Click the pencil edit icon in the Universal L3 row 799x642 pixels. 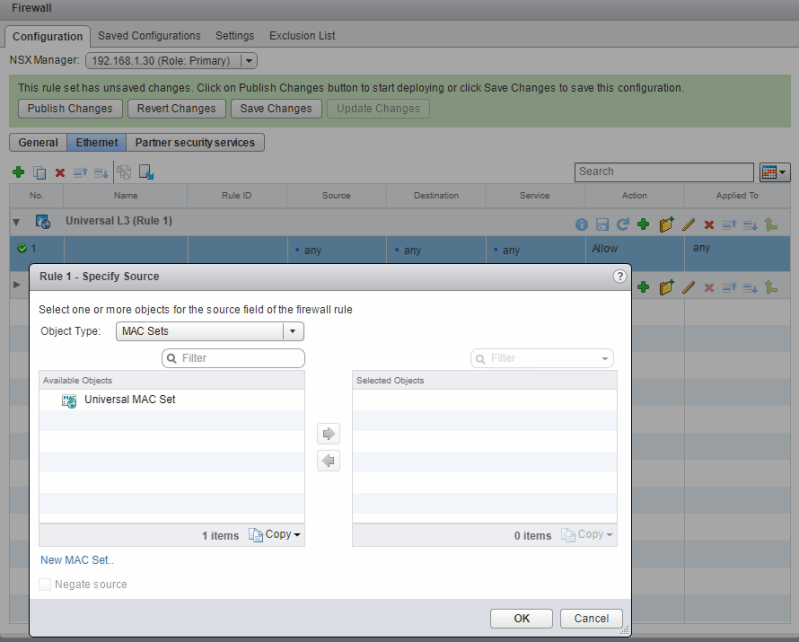click(688, 225)
